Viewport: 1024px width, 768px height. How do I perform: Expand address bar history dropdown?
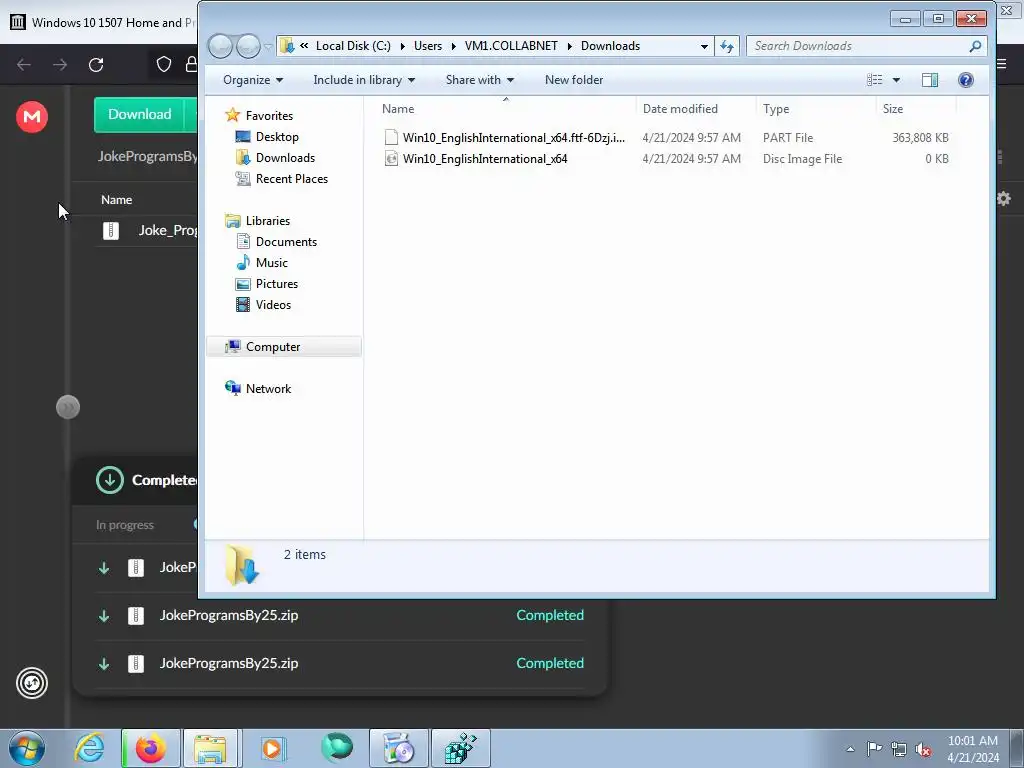click(704, 46)
